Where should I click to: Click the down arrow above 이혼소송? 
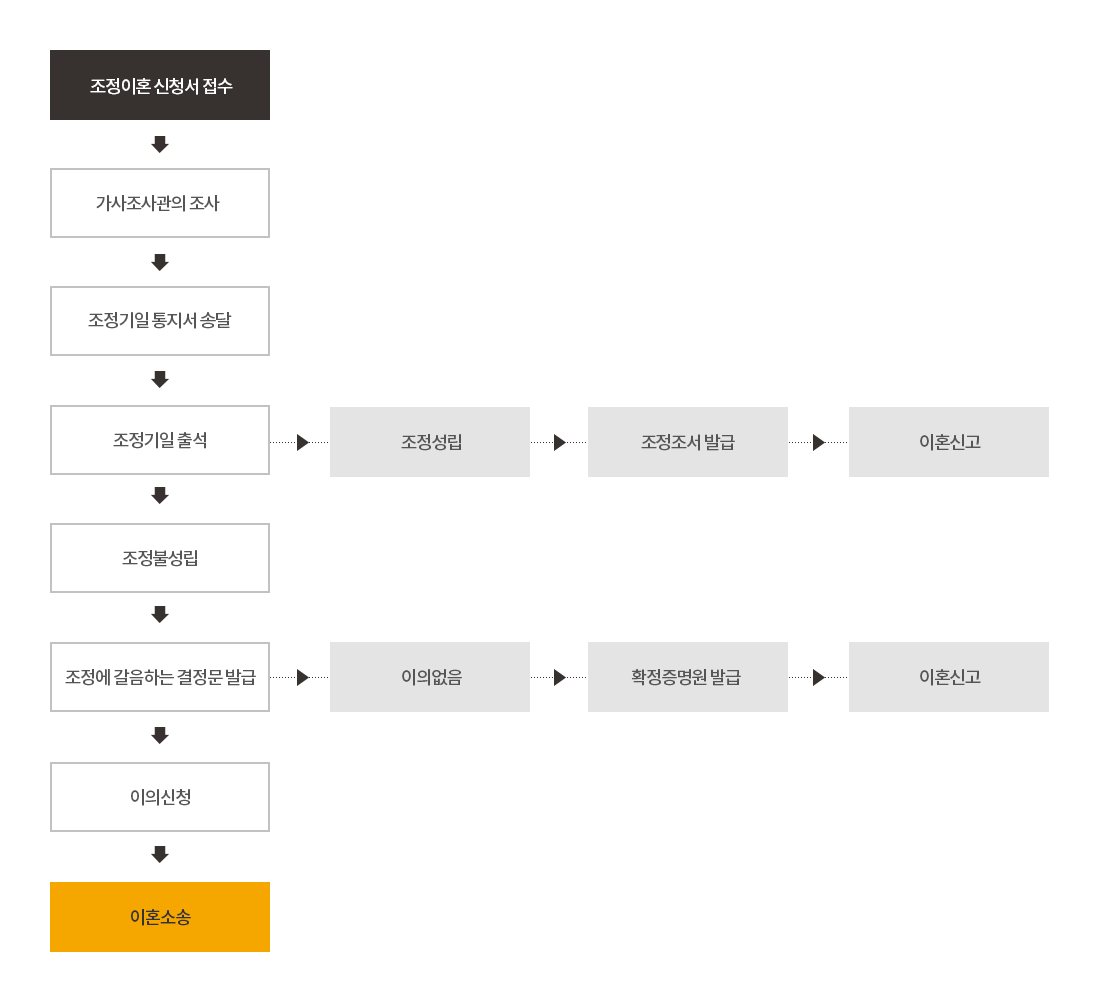160,854
